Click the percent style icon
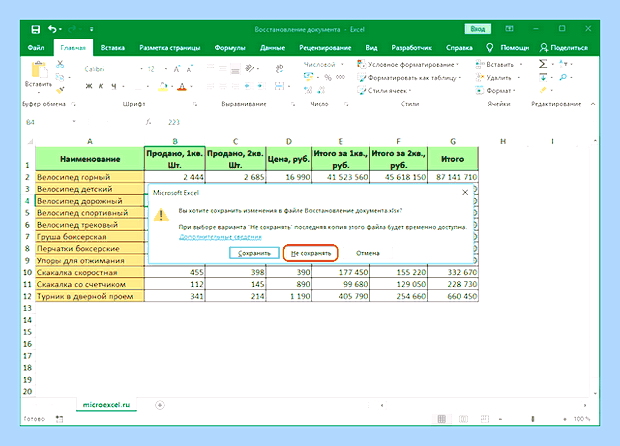The height and width of the screenshot is (446, 620). pyautogui.click(x=328, y=77)
